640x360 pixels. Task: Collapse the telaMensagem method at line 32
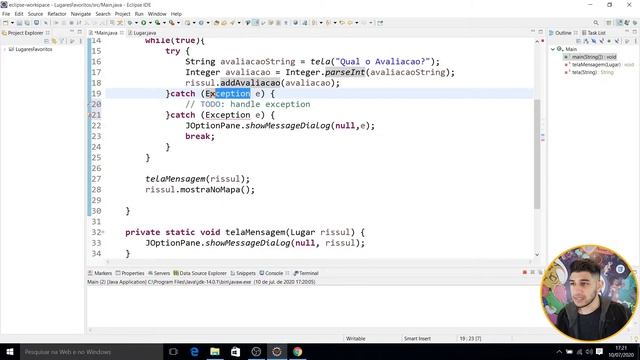coord(103,232)
